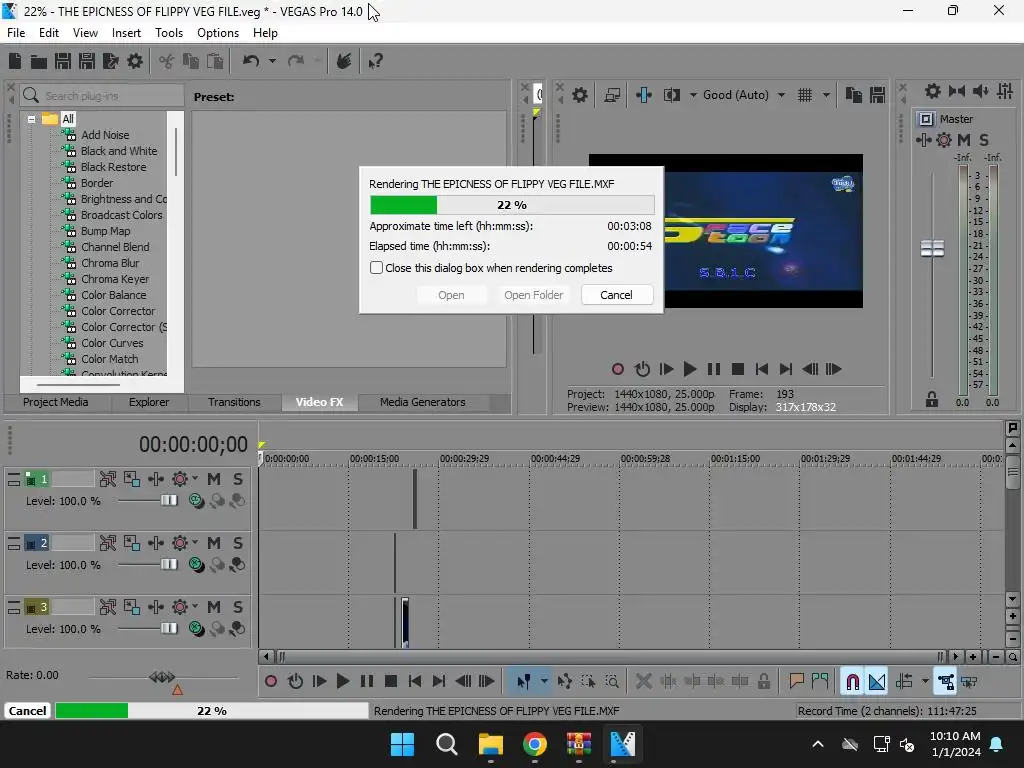Viewport: 1024px width, 768px height.
Task: Open the Split screen view dropdown arrow
Action: (693, 95)
